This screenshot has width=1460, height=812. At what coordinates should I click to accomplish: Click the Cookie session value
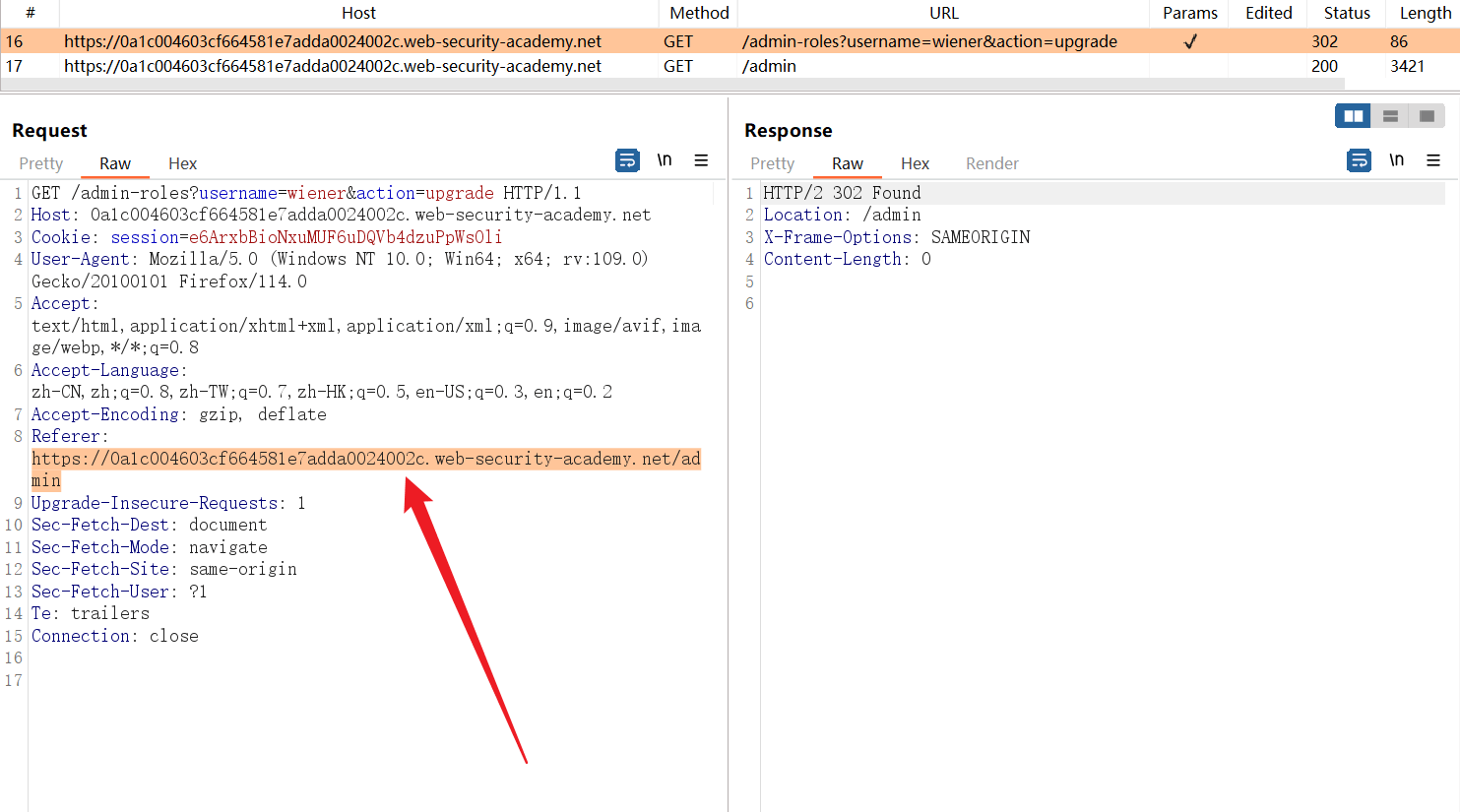click(346, 237)
